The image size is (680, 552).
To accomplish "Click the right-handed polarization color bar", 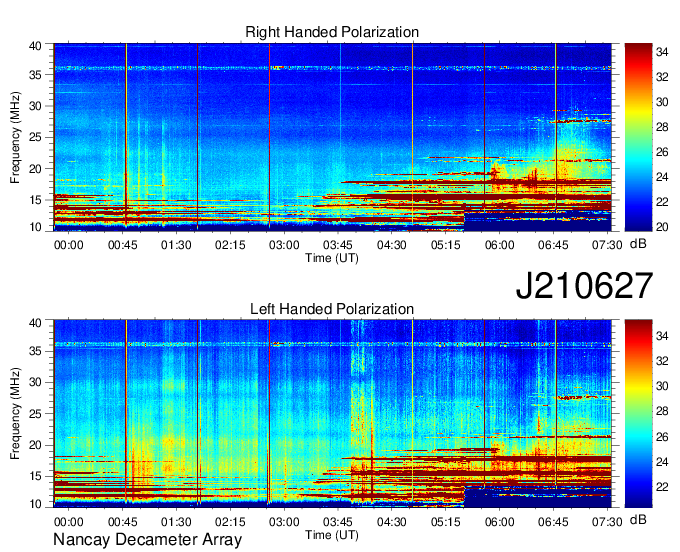I will (638, 137).
